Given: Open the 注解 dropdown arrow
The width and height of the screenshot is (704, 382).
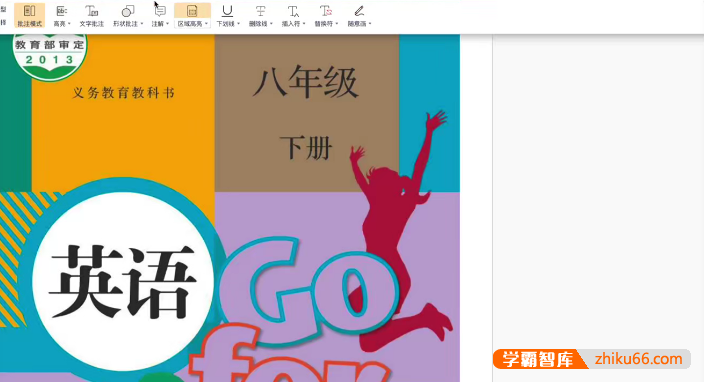Looking at the screenshot, I should click(167, 24).
